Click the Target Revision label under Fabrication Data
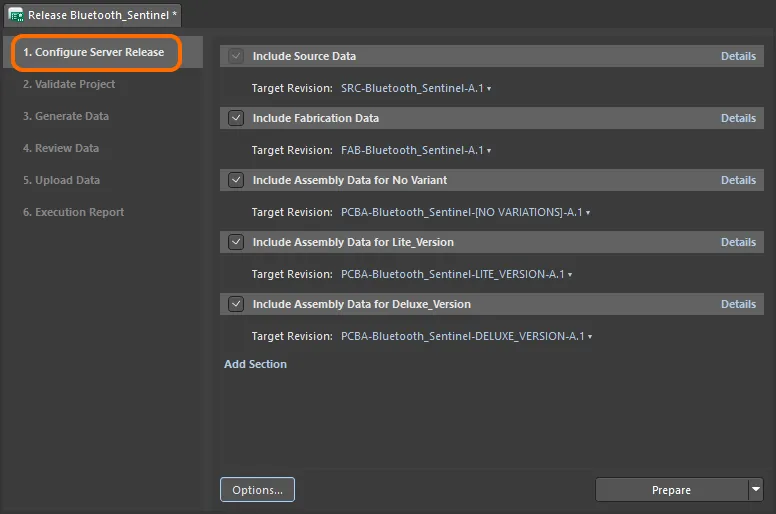Viewport: 776px width, 514px height. tap(292, 150)
